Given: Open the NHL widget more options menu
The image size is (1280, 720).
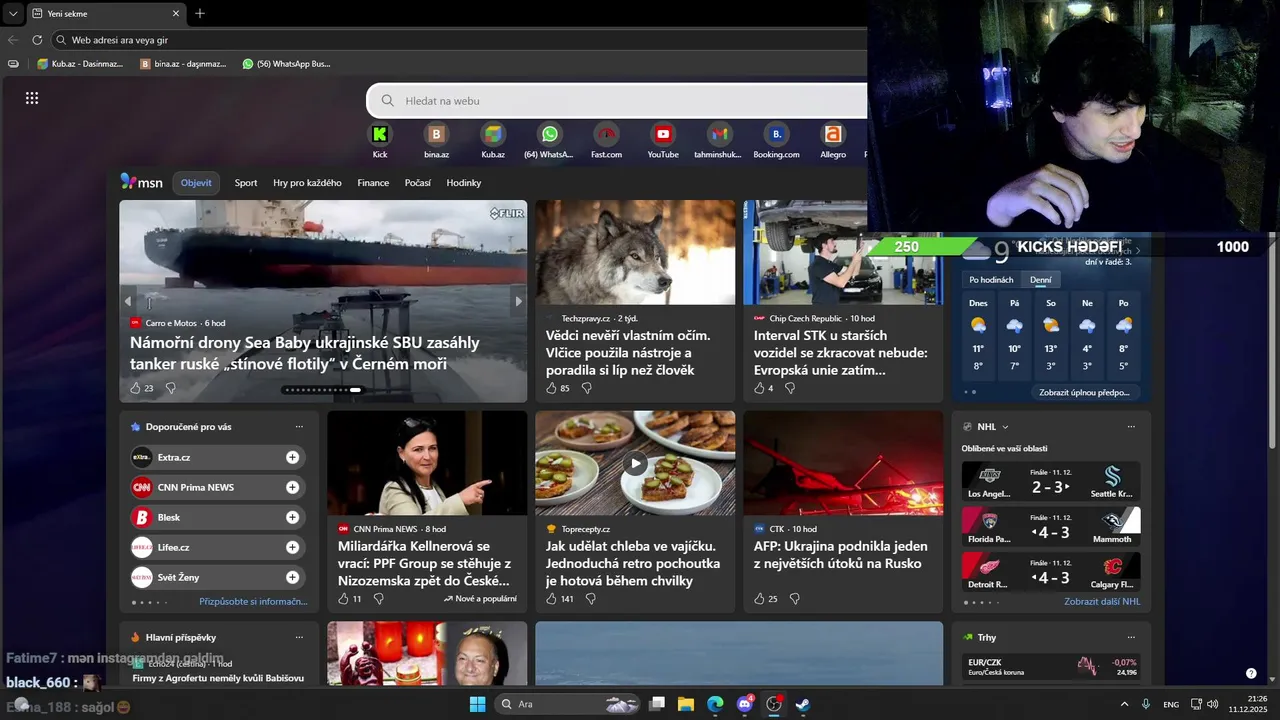Looking at the screenshot, I should tap(1131, 427).
